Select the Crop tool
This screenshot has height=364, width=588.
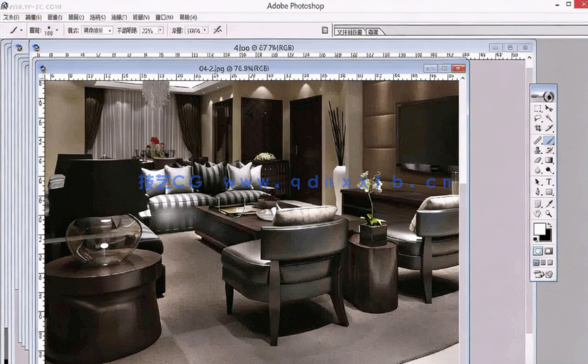point(538,128)
